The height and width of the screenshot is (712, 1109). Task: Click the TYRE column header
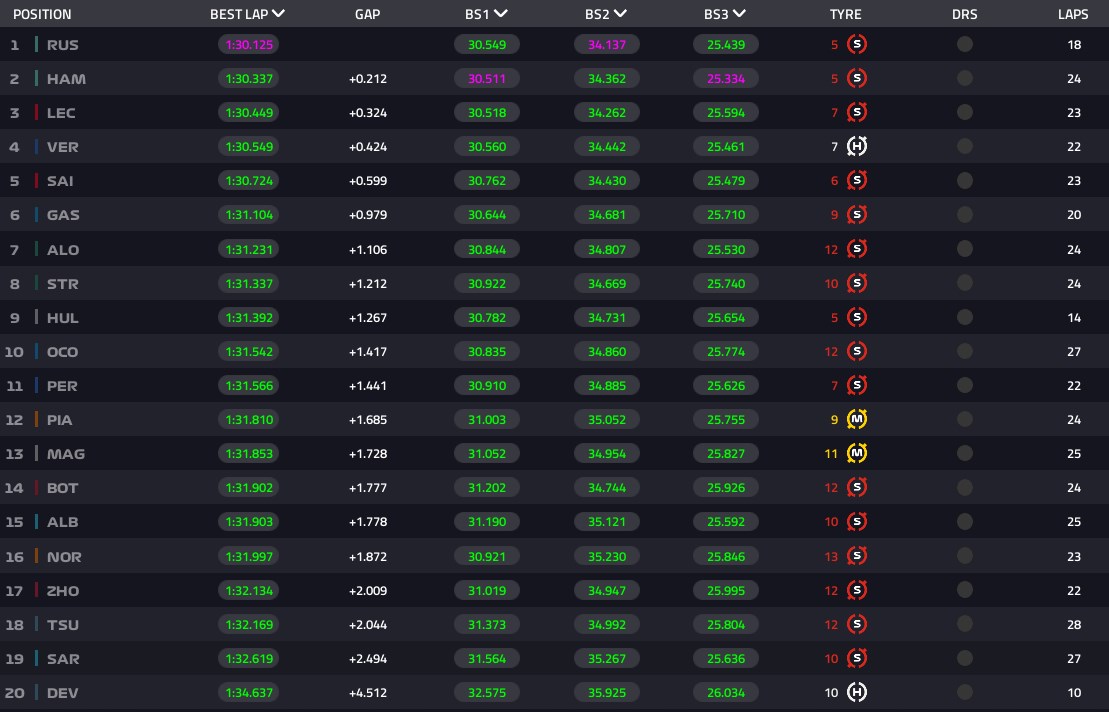tap(845, 14)
